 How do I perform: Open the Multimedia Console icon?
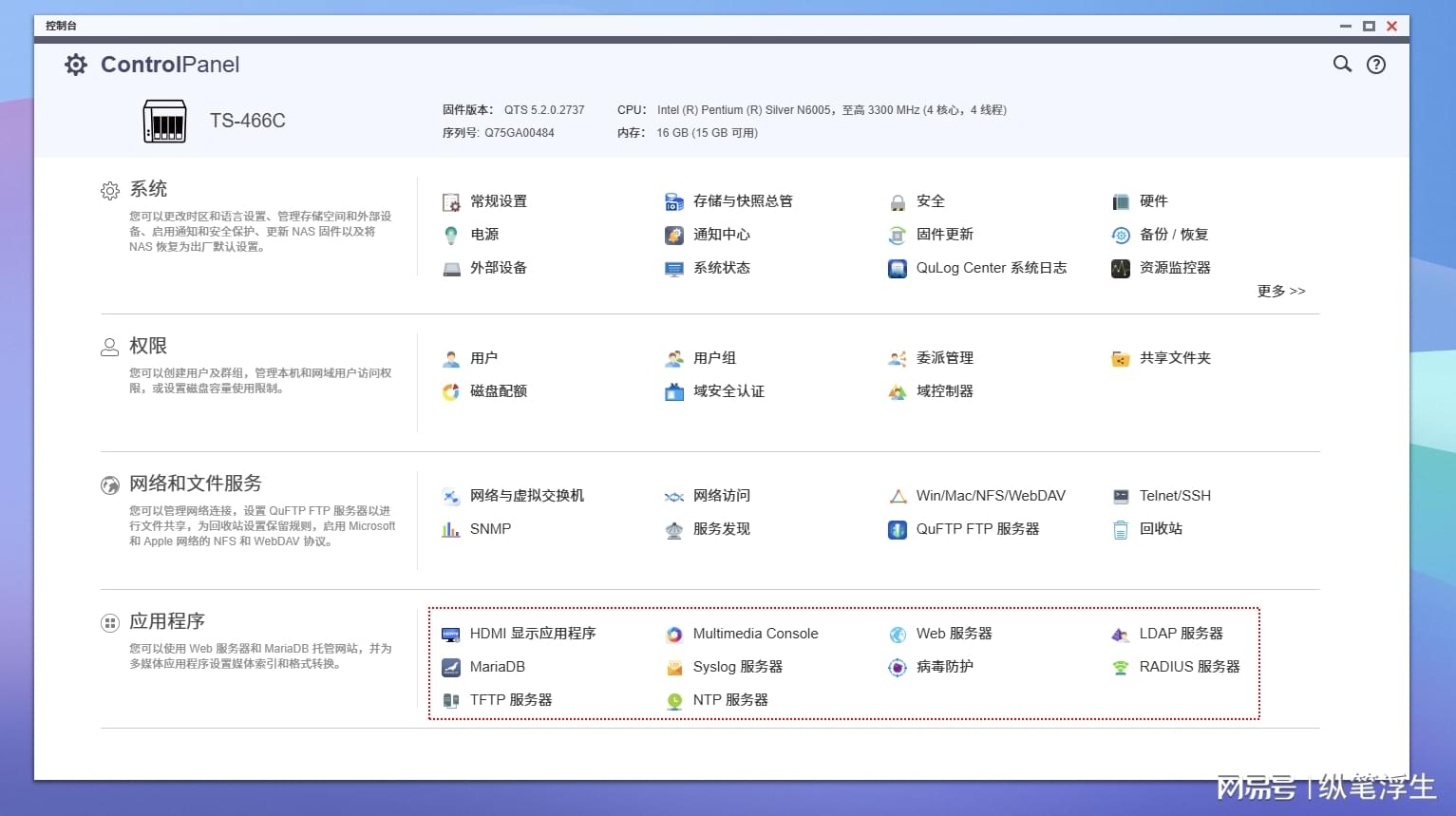(674, 634)
